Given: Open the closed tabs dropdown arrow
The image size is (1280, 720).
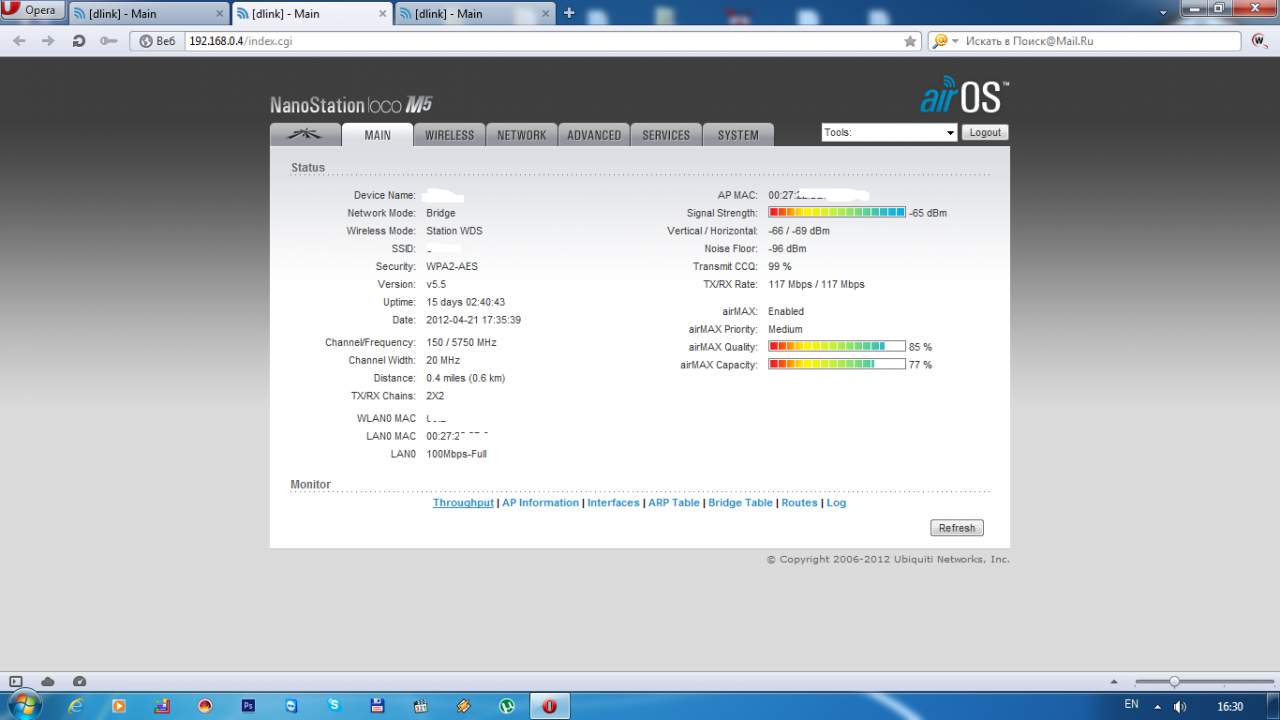Looking at the screenshot, I should (x=1163, y=12).
